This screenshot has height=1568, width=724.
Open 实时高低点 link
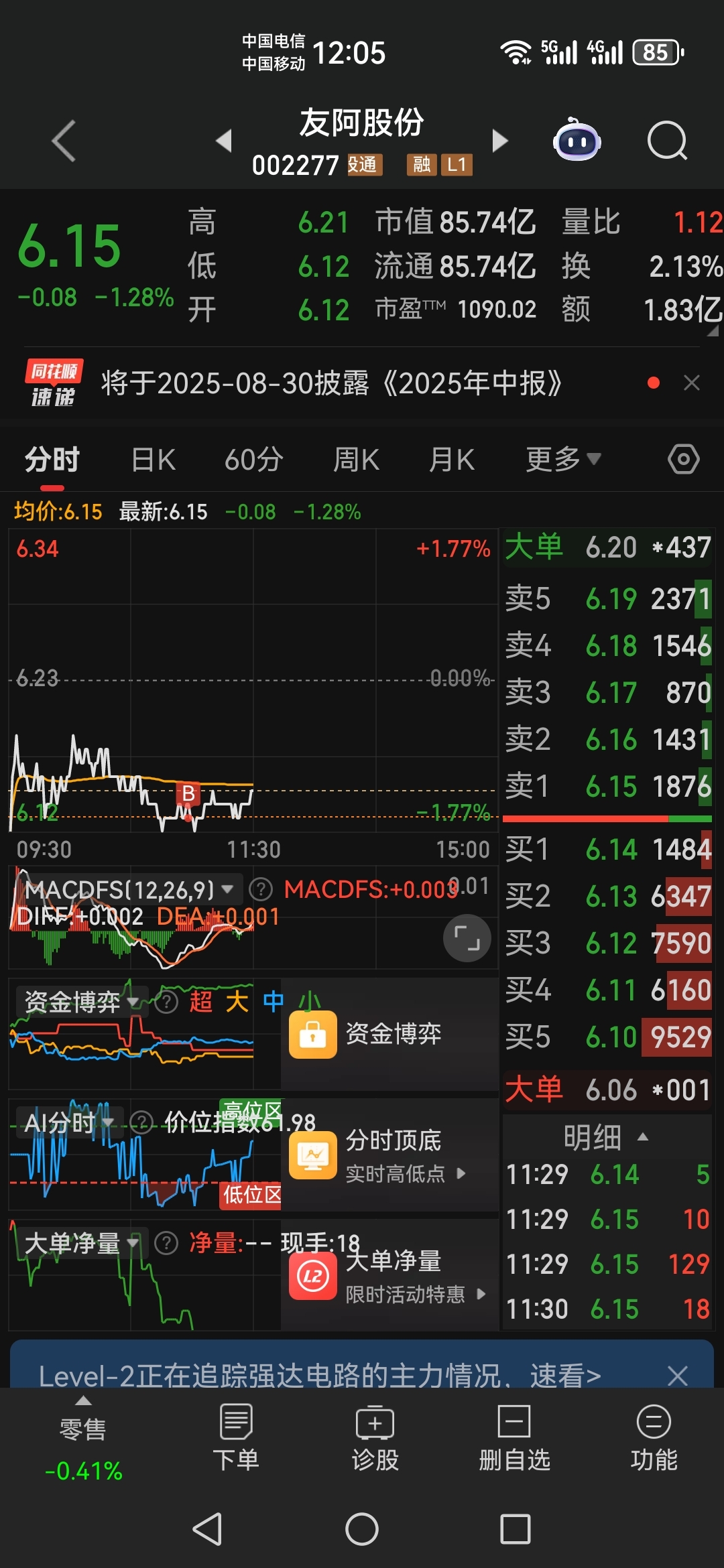pyautogui.click(x=405, y=1173)
